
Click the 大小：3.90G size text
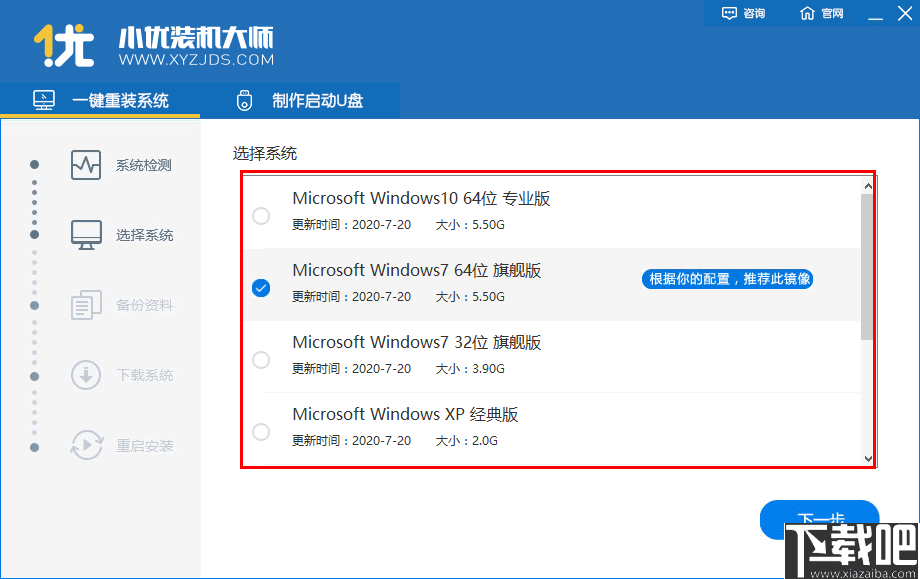(x=470, y=368)
